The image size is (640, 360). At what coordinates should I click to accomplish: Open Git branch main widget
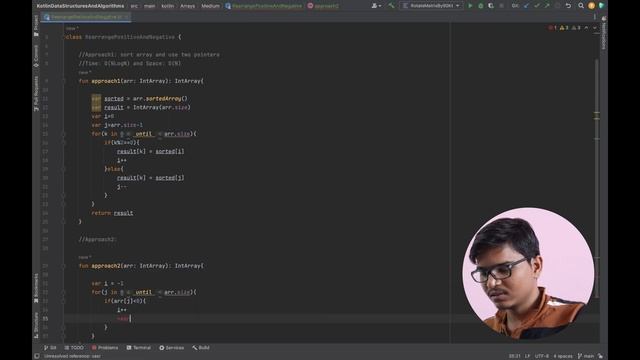[586, 356]
